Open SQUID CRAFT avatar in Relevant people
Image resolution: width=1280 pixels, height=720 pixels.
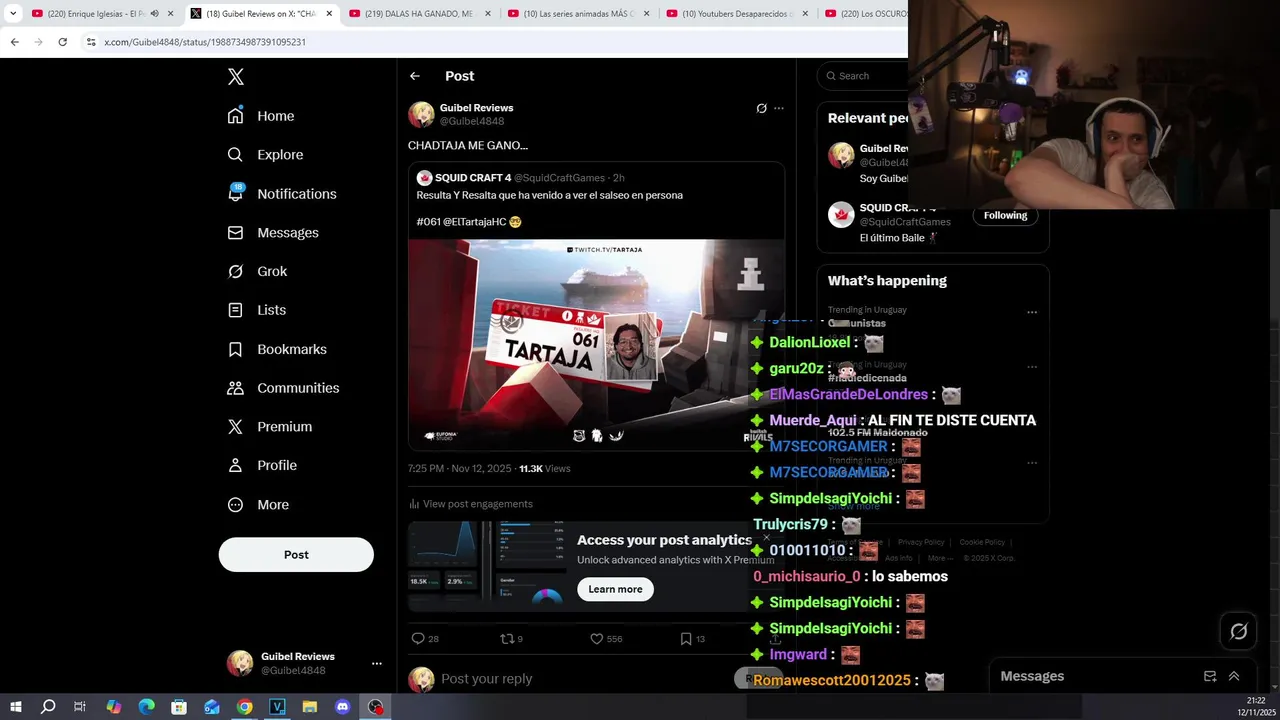tap(841, 214)
